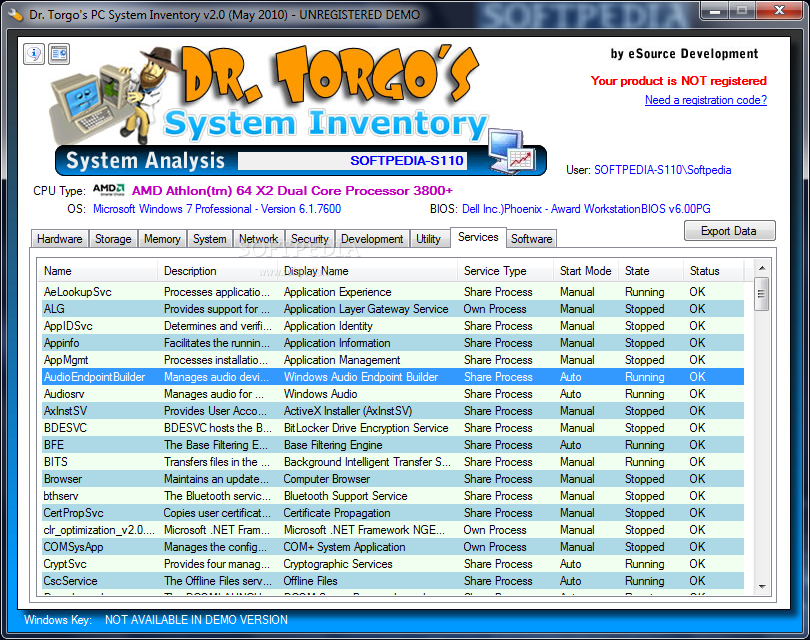The height and width of the screenshot is (640, 810).
Task: Click the services list scrollbar thumb
Action: point(761,294)
